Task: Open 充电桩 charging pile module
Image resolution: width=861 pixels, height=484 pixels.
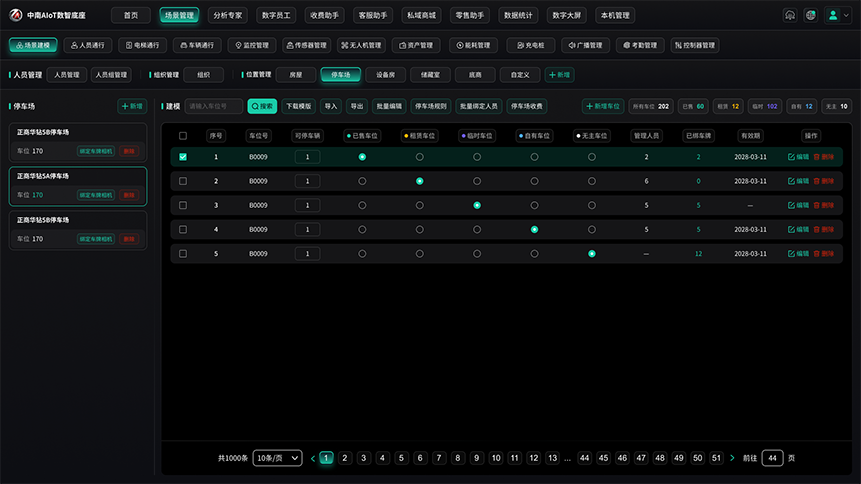Action: [x=531, y=45]
